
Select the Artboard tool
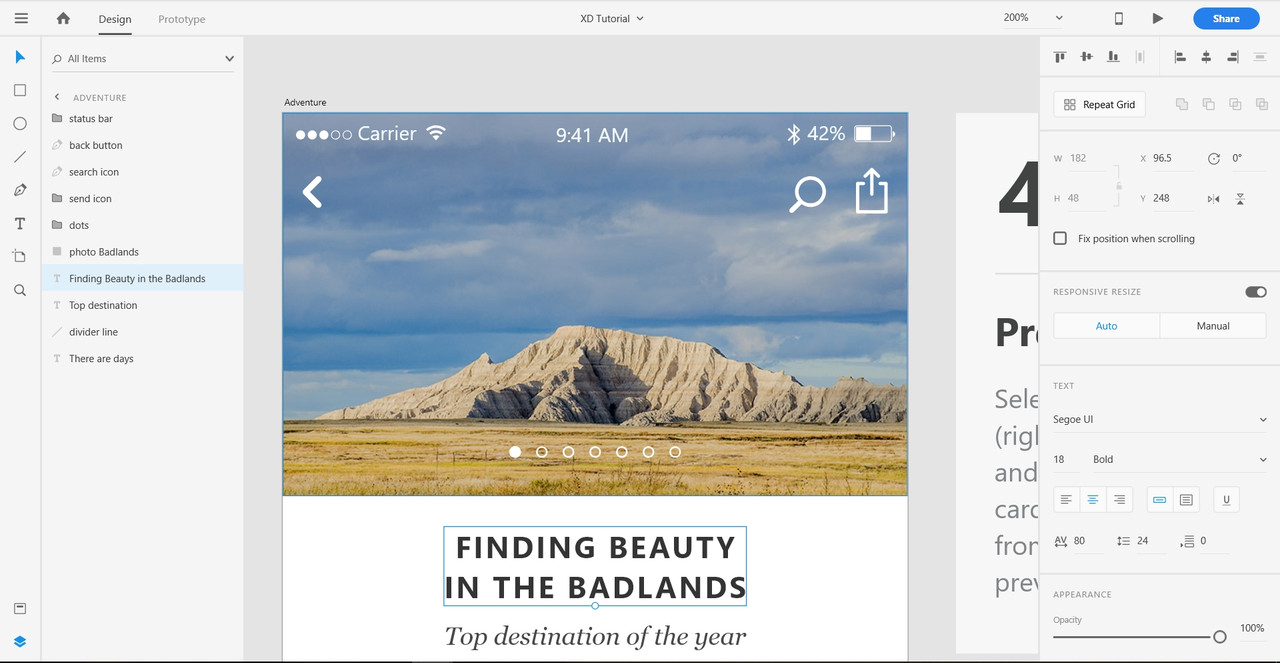20,256
